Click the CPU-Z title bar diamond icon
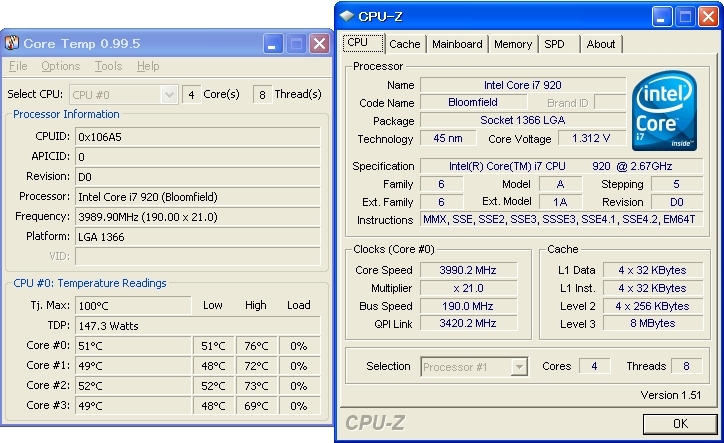This screenshot has width=724, height=443. click(346, 16)
